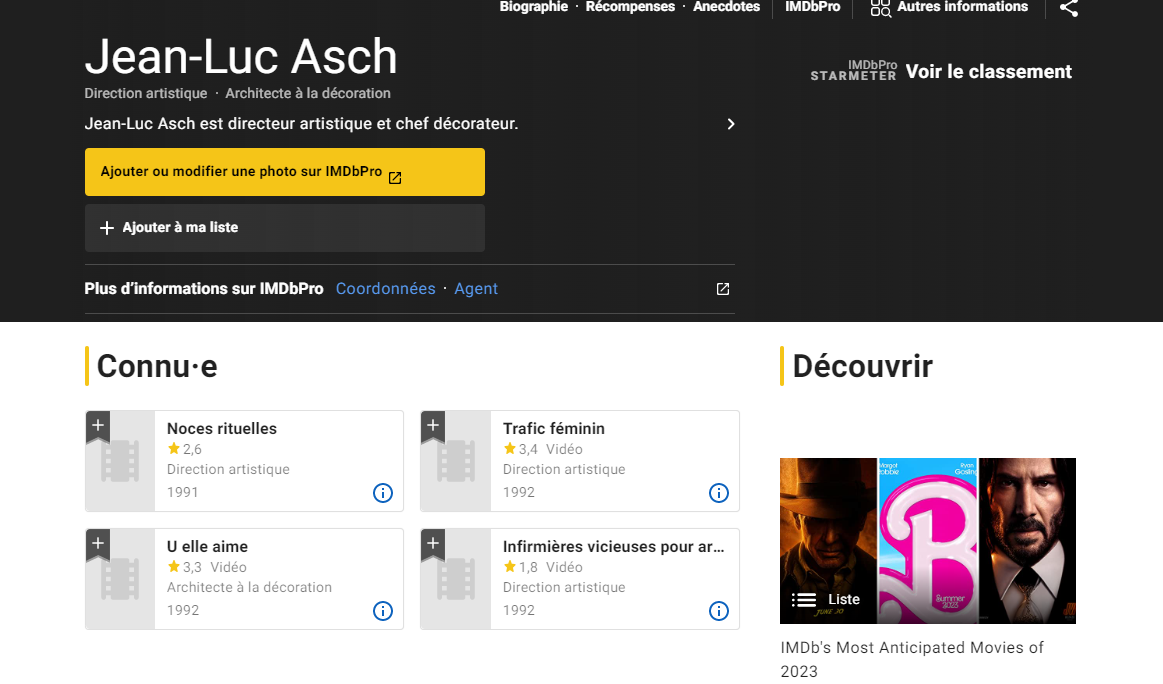Screen dimensions: 1163x684
Task: Click Ajouter à ma liste button
Action: [x=285, y=228]
